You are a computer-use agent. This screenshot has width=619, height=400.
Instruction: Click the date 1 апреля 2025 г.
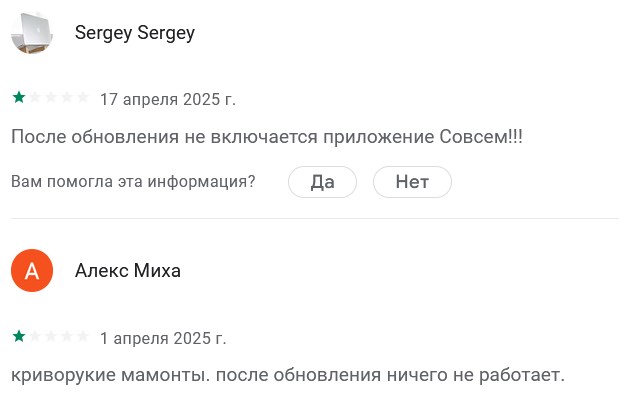[163, 338]
